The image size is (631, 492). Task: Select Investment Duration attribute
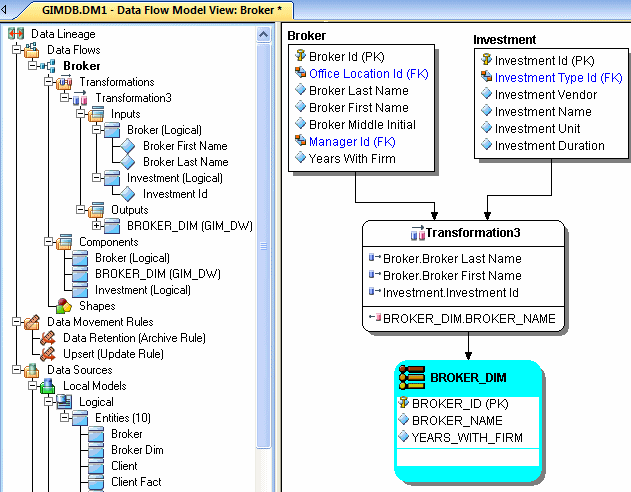(549, 146)
